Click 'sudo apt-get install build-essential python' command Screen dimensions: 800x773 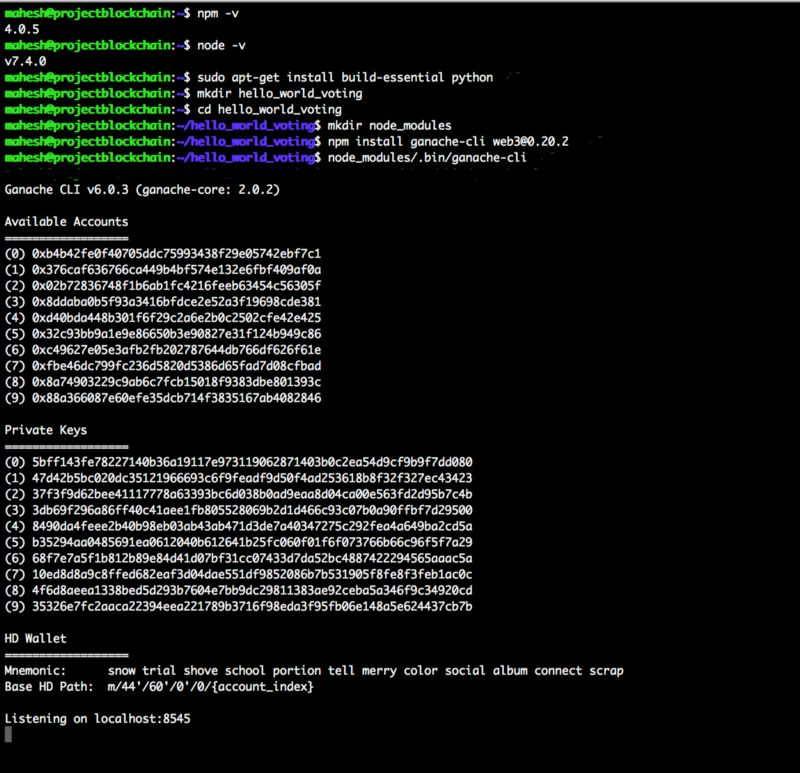click(x=345, y=78)
